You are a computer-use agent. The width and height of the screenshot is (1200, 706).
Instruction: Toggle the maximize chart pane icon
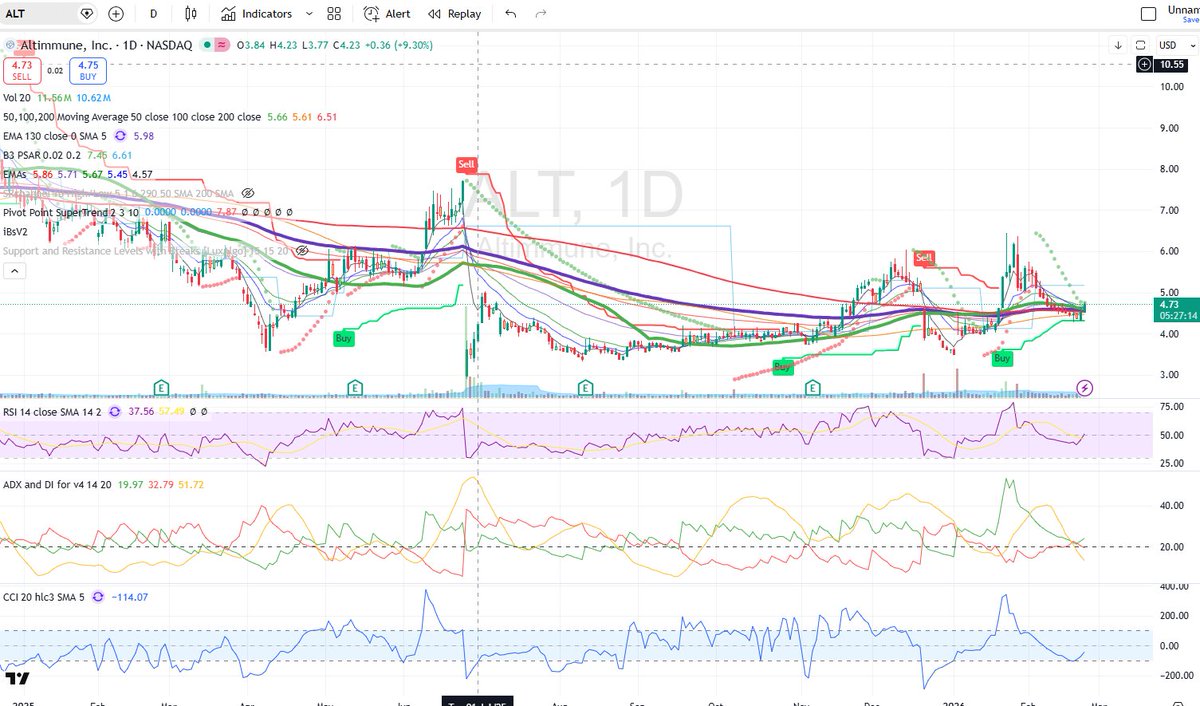point(1141,45)
